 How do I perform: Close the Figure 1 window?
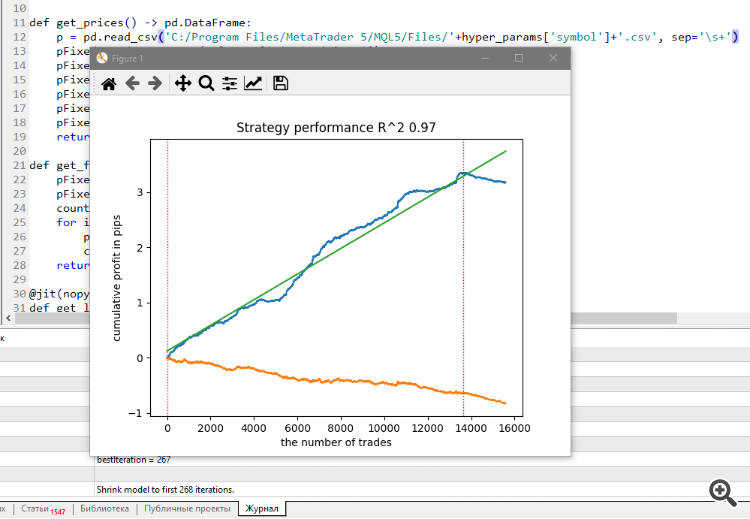click(x=553, y=58)
